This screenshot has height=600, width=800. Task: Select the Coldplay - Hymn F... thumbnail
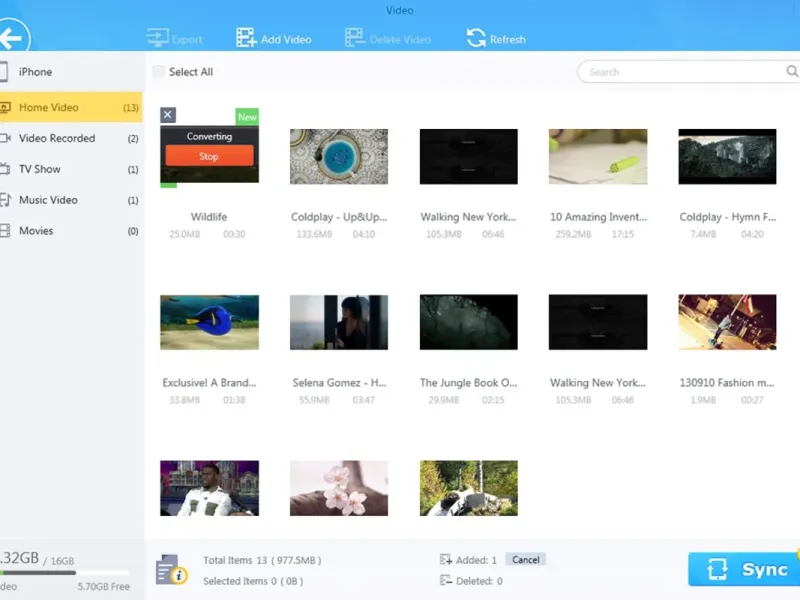click(x=727, y=156)
